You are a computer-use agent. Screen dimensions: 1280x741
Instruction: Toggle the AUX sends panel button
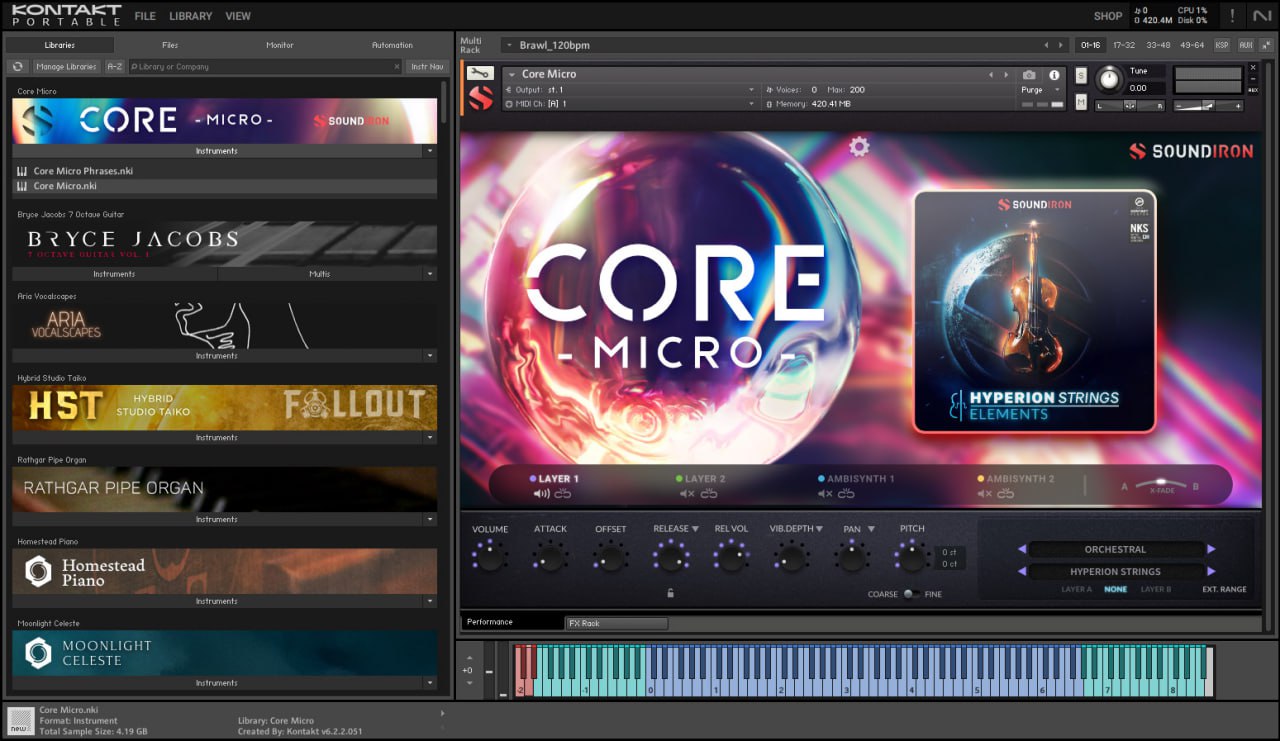click(x=1245, y=45)
